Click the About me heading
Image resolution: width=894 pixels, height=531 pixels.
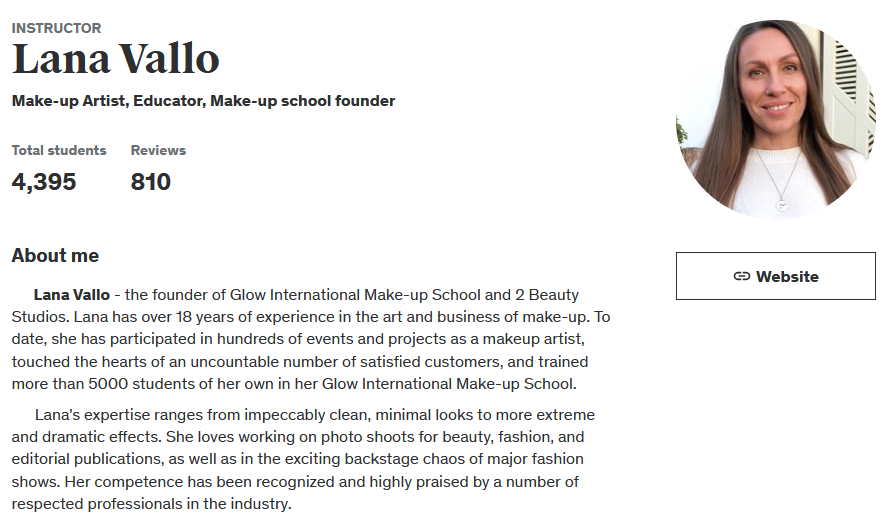point(55,256)
